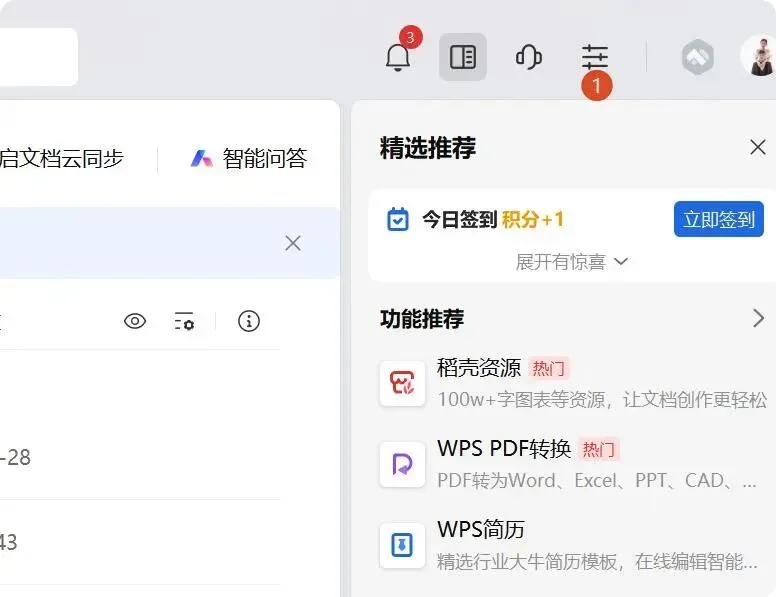Screen dimensions: 776x597
Task: Toggle the eye visibility icon
Action: pyautogui.click(x=135, y=321)
